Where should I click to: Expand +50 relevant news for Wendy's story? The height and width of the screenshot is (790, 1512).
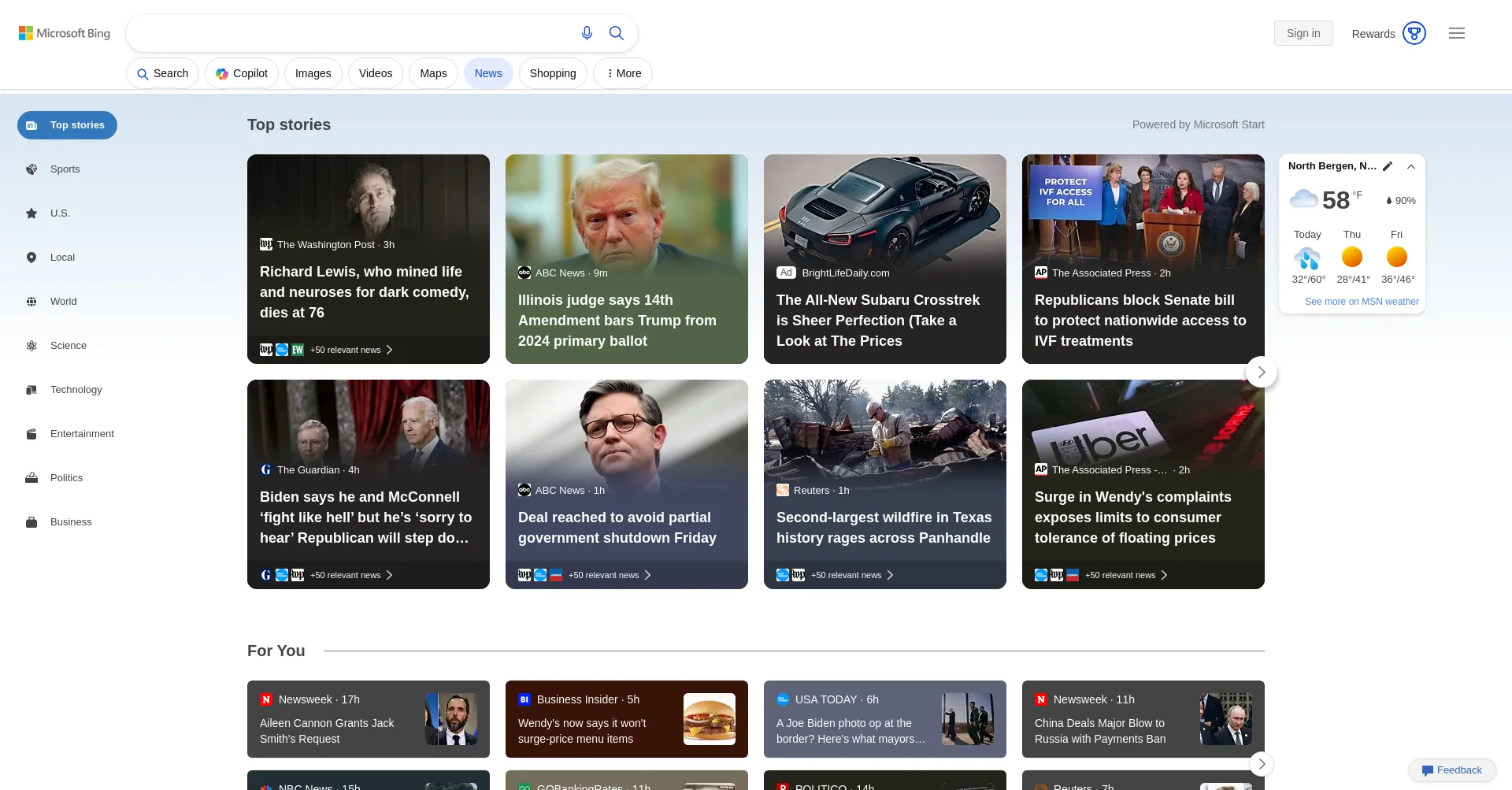coord(1126,575)
